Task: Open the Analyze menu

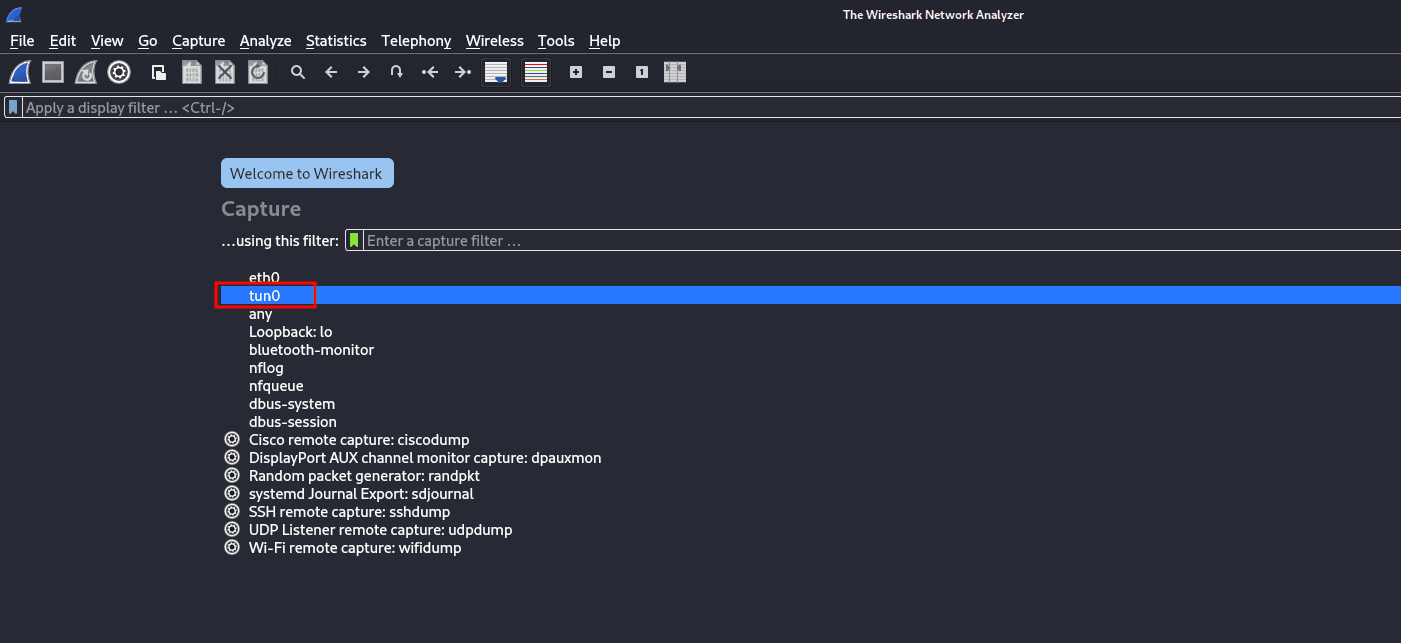Action: pos(266,41)
